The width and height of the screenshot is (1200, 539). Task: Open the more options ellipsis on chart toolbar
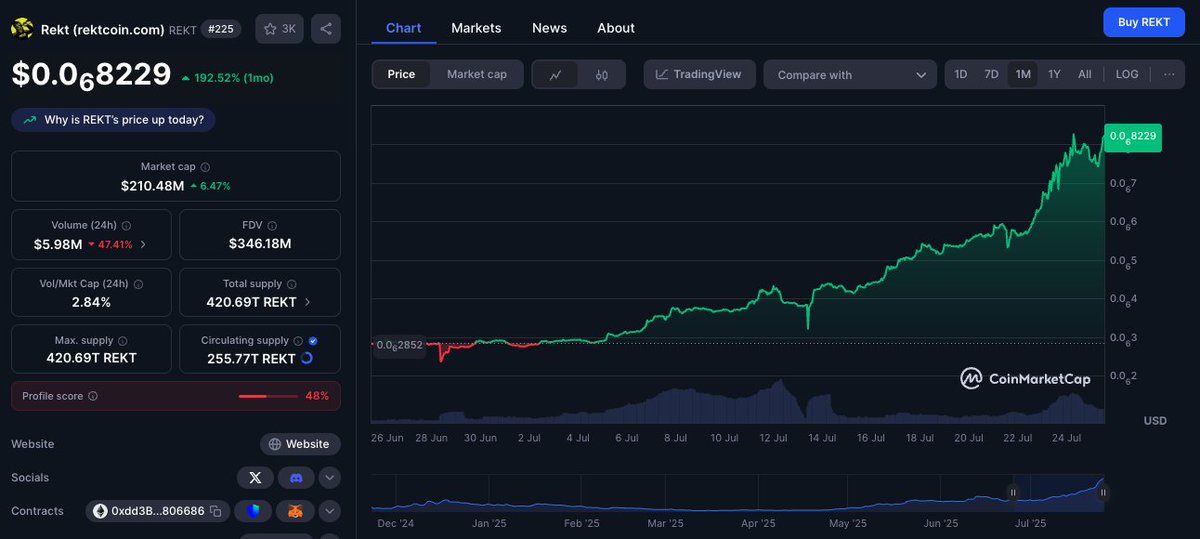point(1169,74)
